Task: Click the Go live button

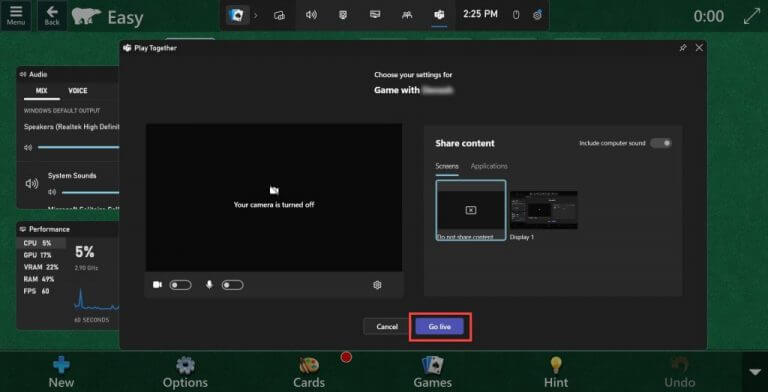Action: [x=439, y=326]
